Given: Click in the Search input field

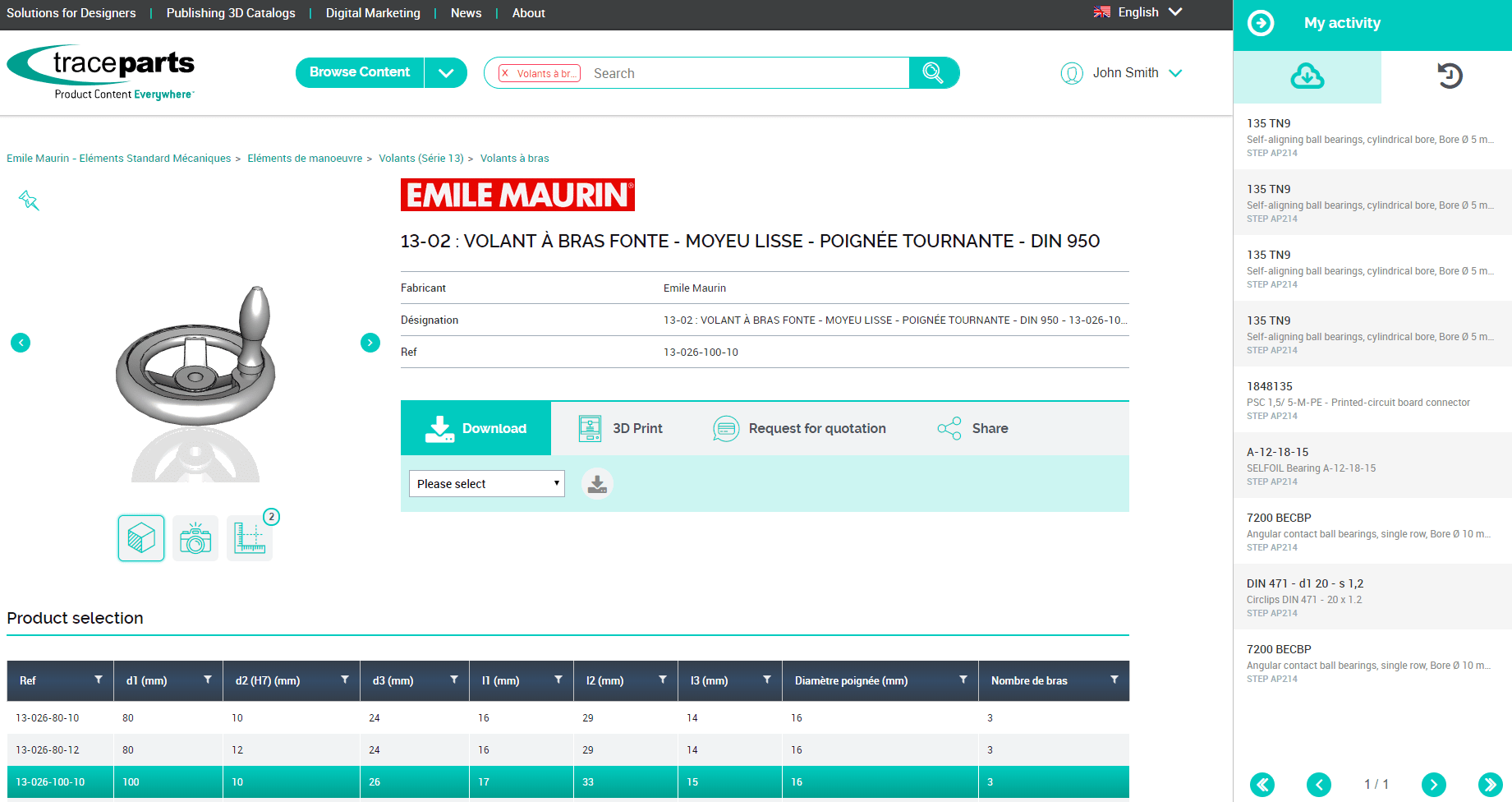Looking at the screenshot, I should pyautogui.click(x=747, y=73).
